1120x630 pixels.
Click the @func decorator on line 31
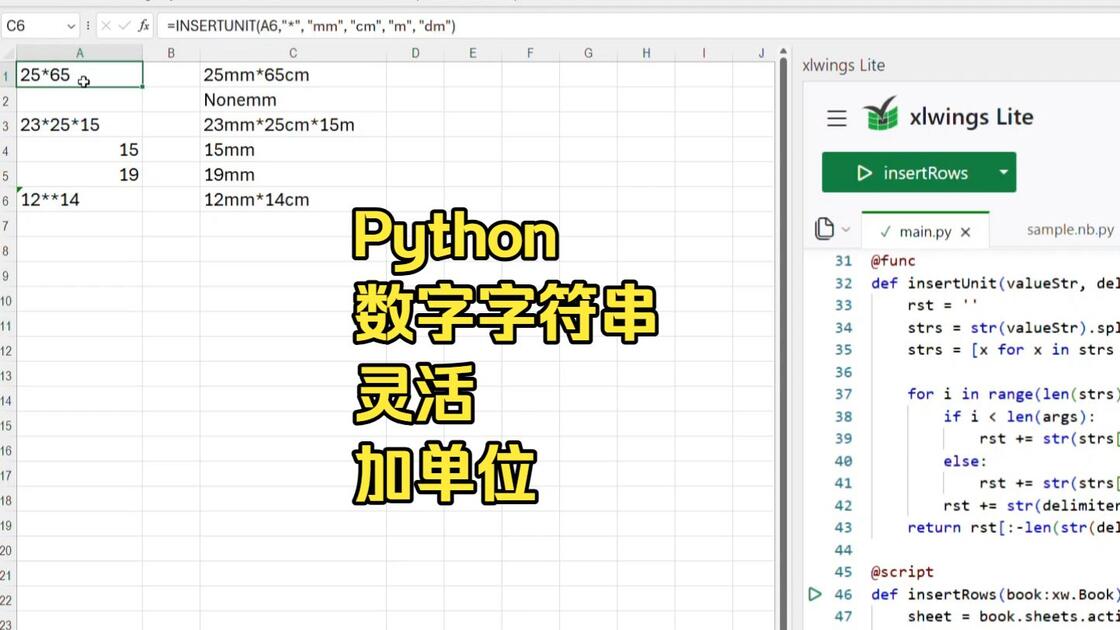click(x=893, y=261)
